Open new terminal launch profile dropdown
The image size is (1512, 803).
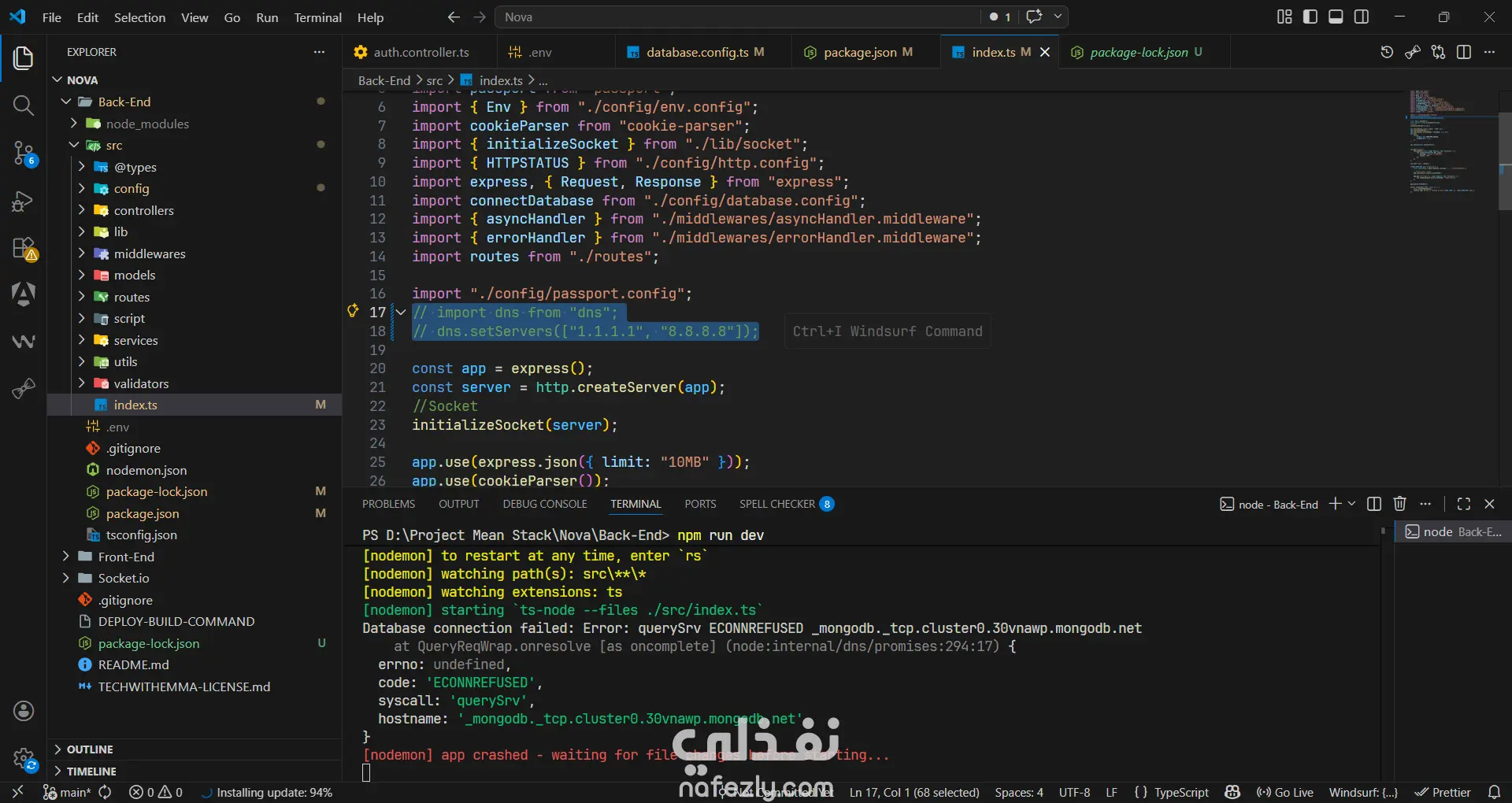1352,504
